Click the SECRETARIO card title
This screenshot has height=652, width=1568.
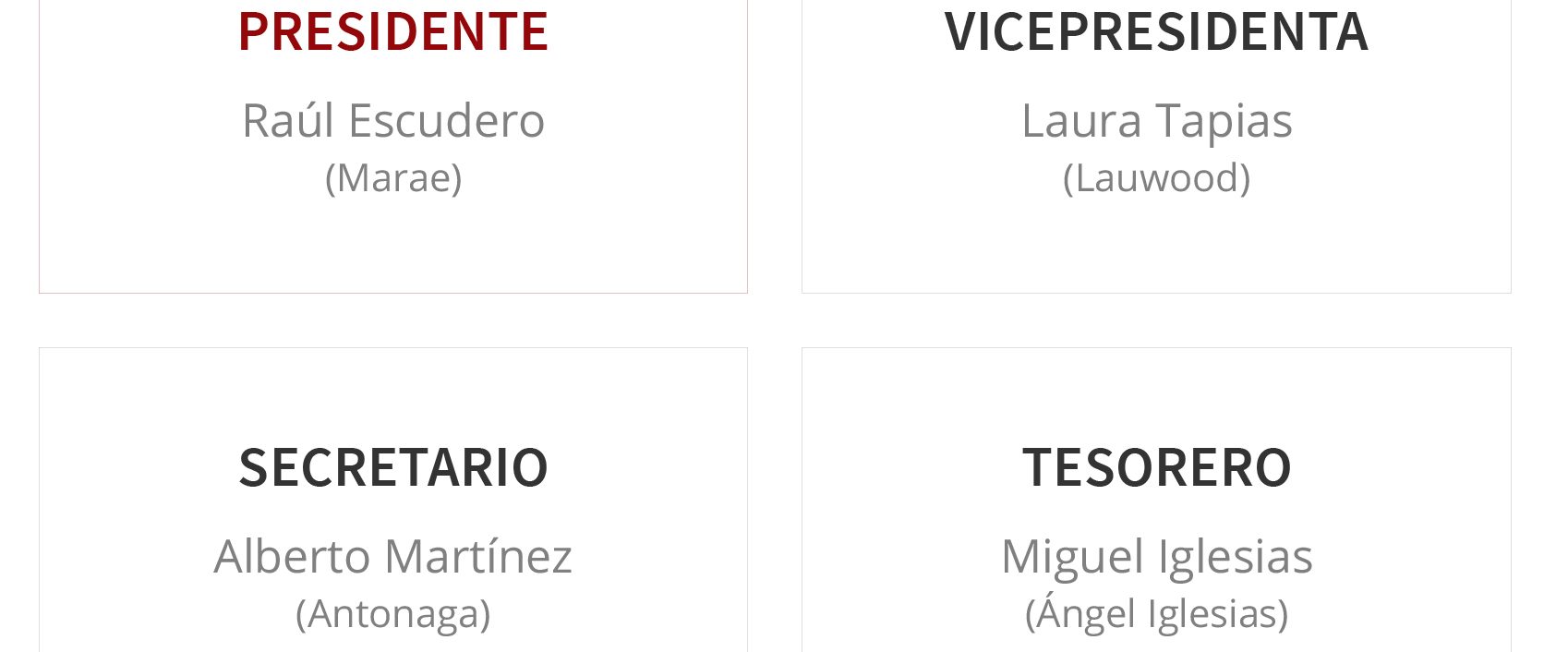pyautogui.click(x=393, y=466)
